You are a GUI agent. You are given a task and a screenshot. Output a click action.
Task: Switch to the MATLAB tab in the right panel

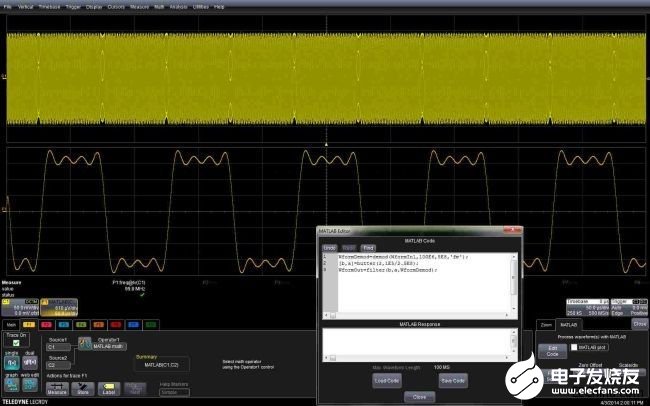click(x=569, y=325)
